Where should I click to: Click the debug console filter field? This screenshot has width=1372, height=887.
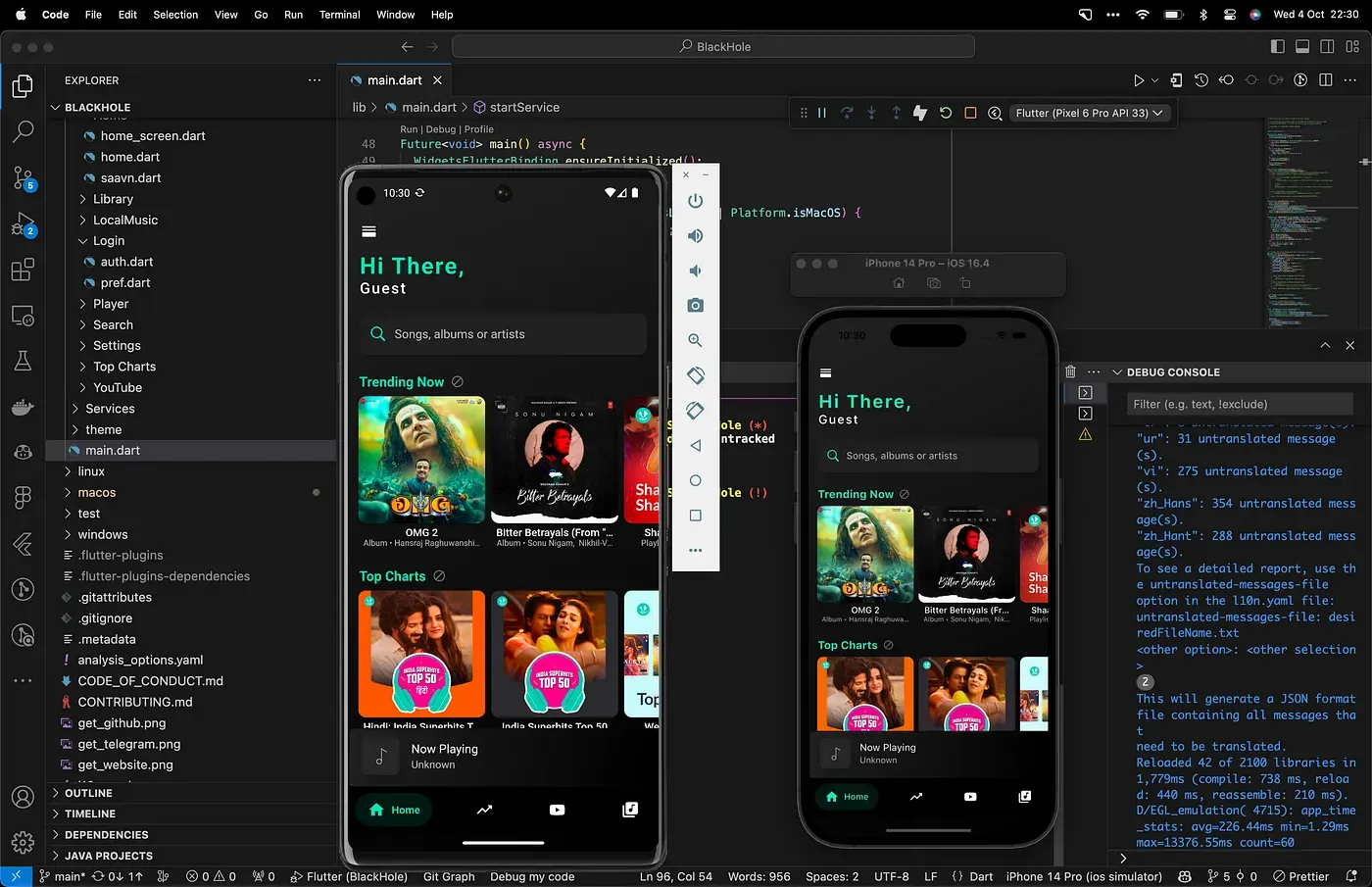tap(1241, 404)
